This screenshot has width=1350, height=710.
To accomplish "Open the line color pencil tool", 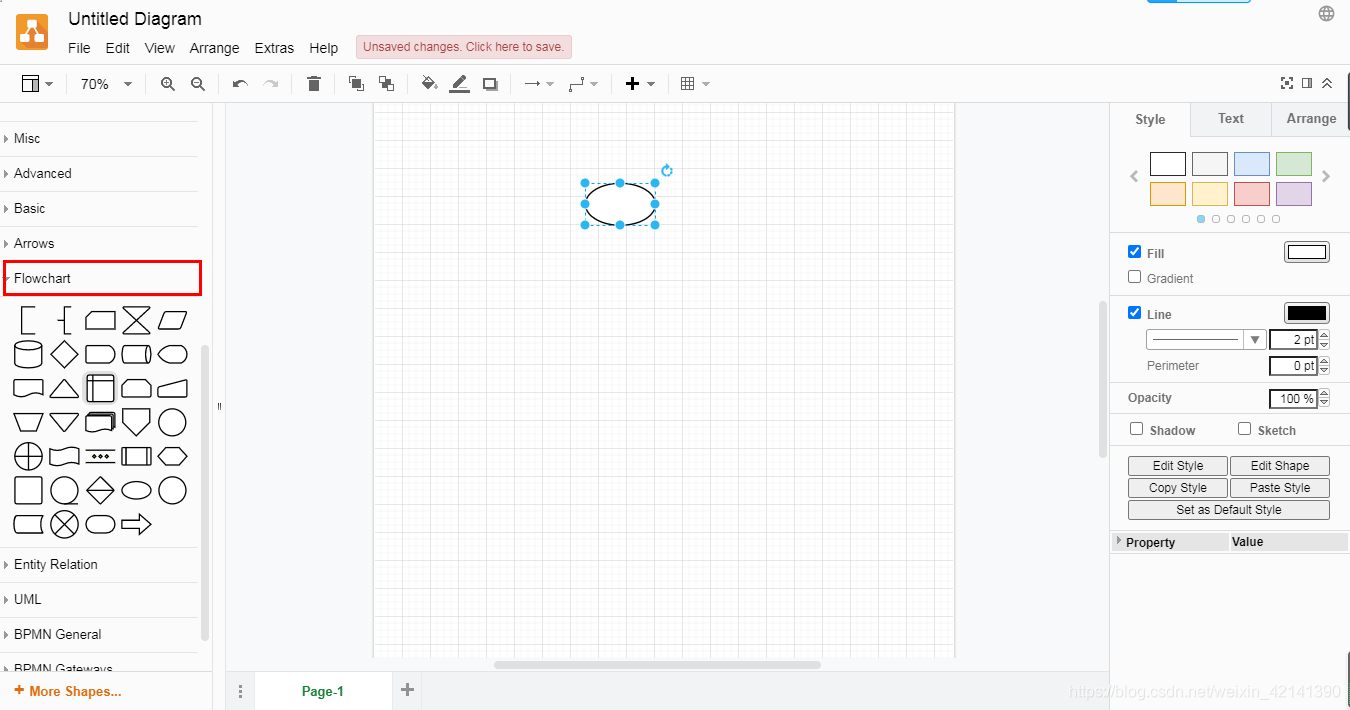I will tap(459, 84).
